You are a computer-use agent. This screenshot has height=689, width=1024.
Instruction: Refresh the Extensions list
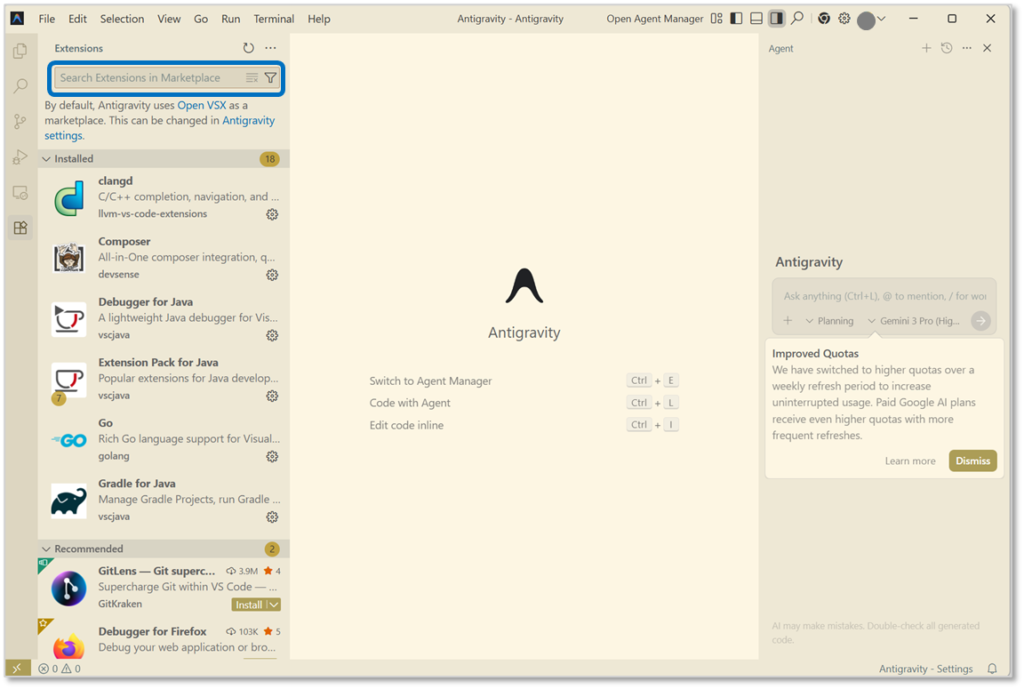click(x=248, y=48)
